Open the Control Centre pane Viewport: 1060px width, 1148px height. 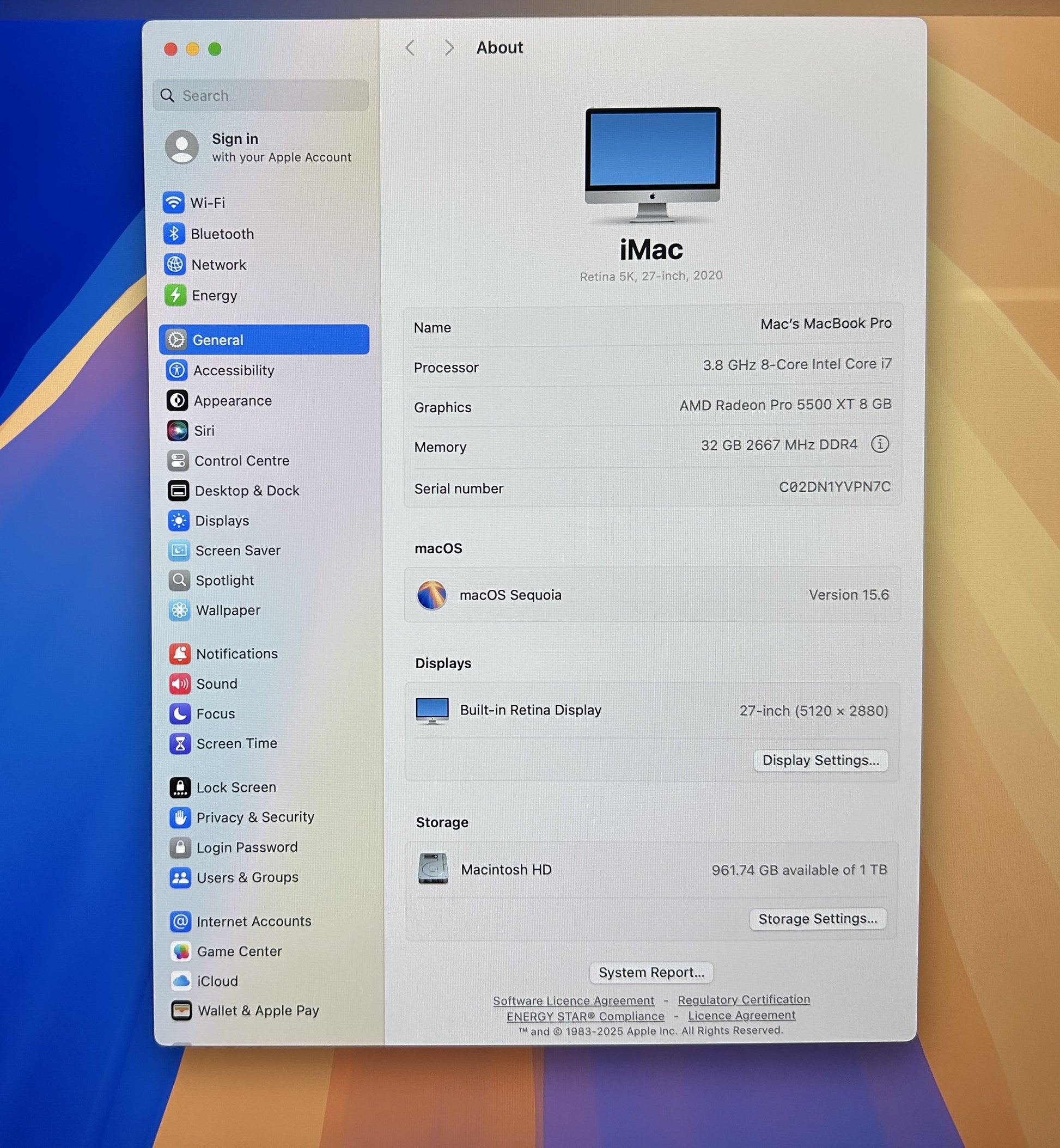tap(241, 461)
